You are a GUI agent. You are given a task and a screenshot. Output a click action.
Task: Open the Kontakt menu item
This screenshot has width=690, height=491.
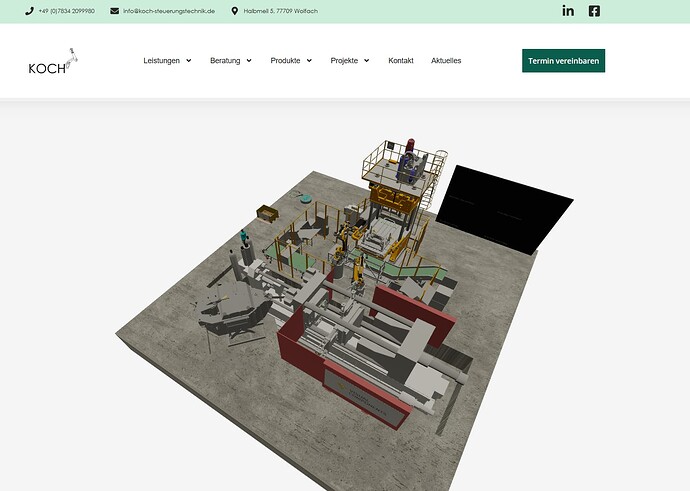(x=401, y=61)
